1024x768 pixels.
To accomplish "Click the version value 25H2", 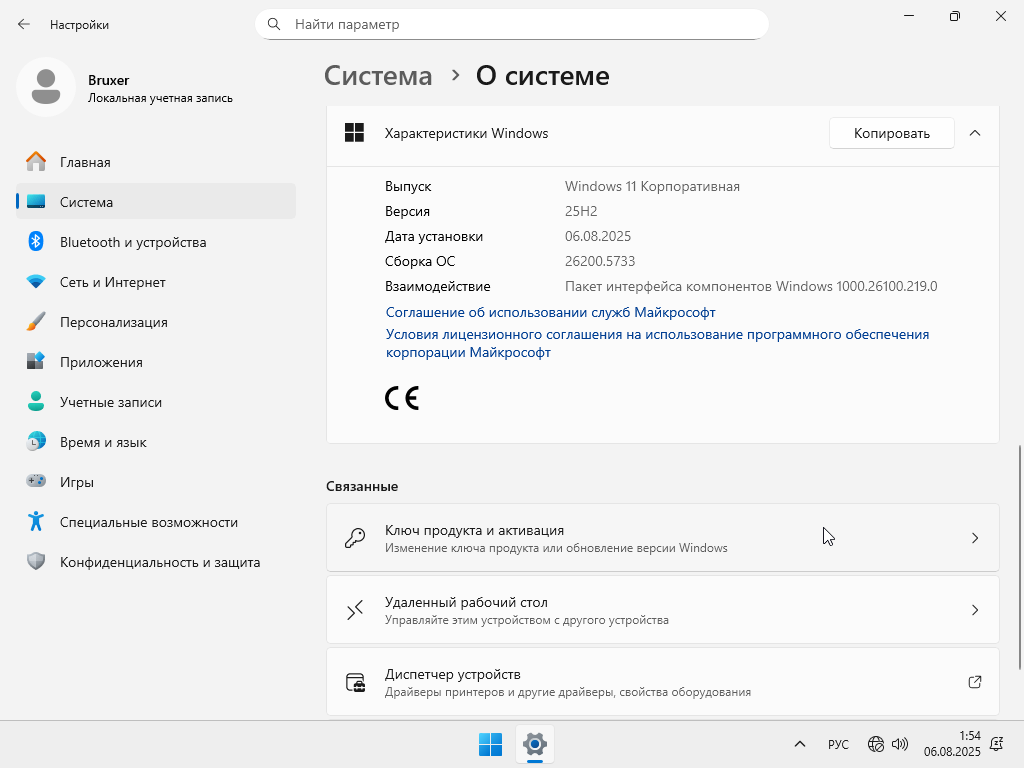I will point(581,211).
